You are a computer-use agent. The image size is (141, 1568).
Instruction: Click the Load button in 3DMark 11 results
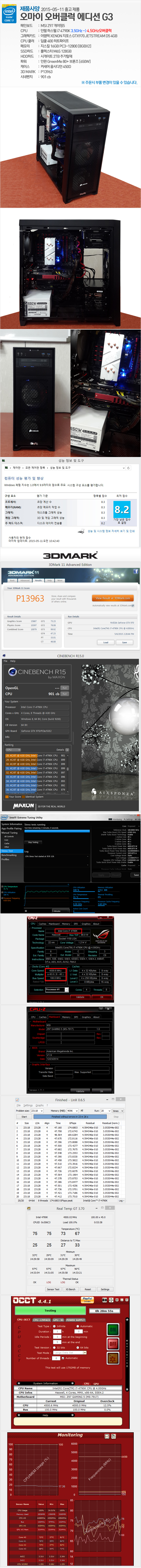click(106, 642)
